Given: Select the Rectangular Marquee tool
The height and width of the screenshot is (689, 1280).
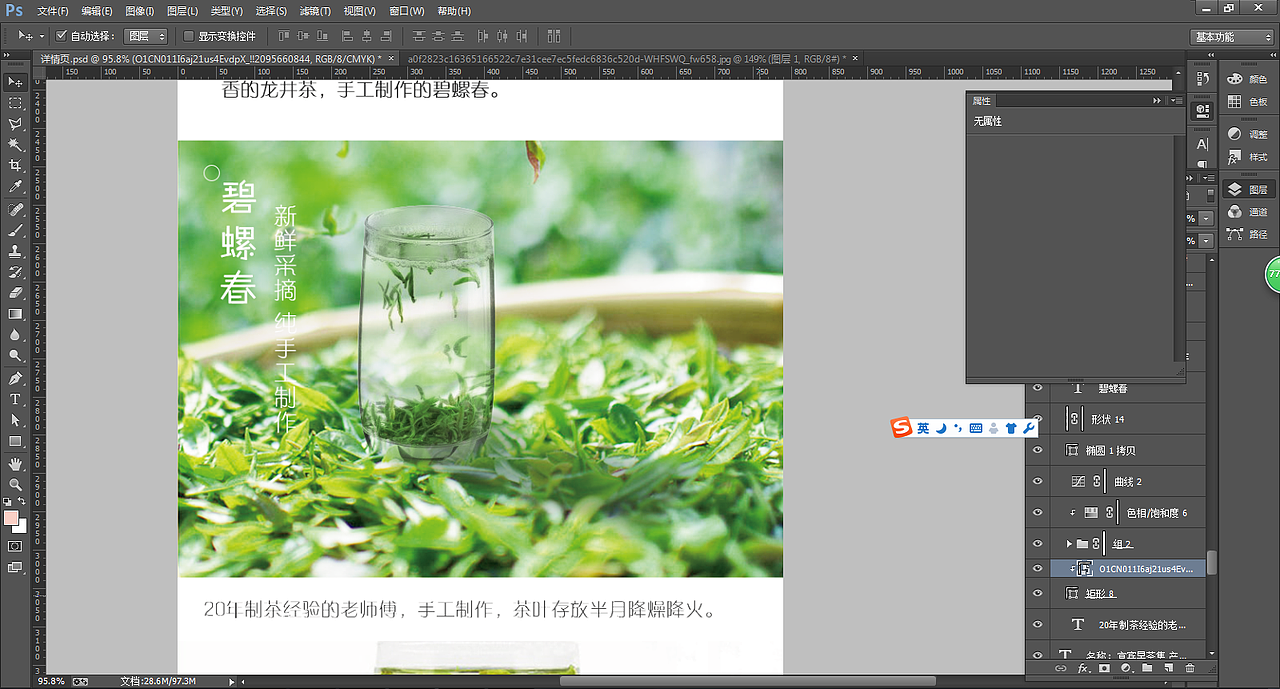Looking at the screenshot, I should coord(15,103).
